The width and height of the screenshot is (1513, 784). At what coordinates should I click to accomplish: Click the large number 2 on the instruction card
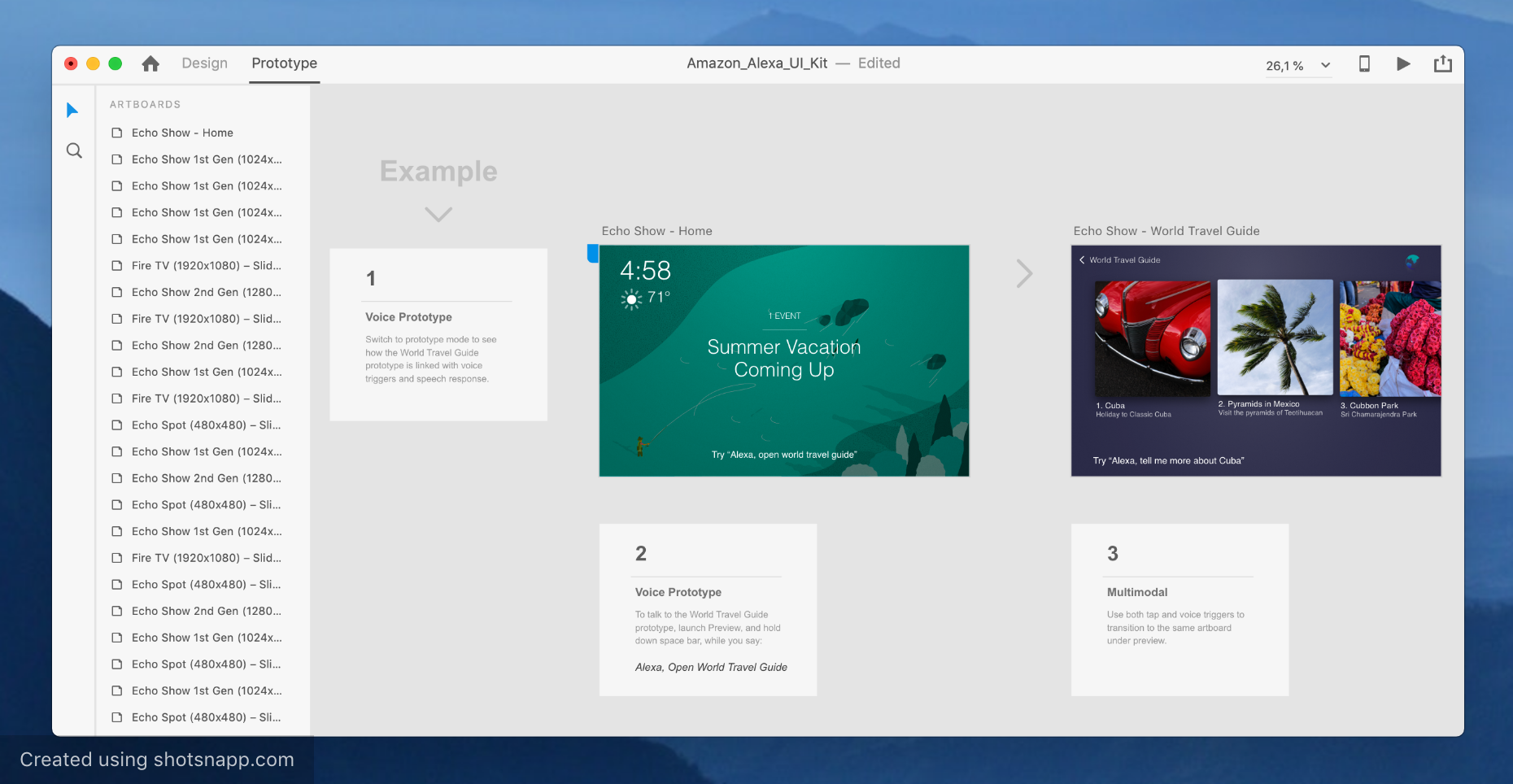pyautogui.click(x=641, y=554)
